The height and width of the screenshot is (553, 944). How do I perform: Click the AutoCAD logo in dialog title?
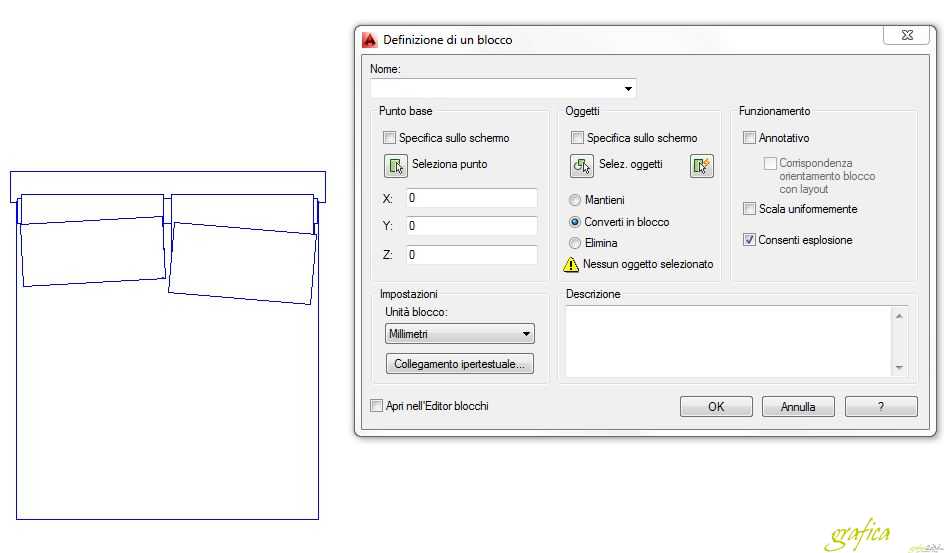369,40
